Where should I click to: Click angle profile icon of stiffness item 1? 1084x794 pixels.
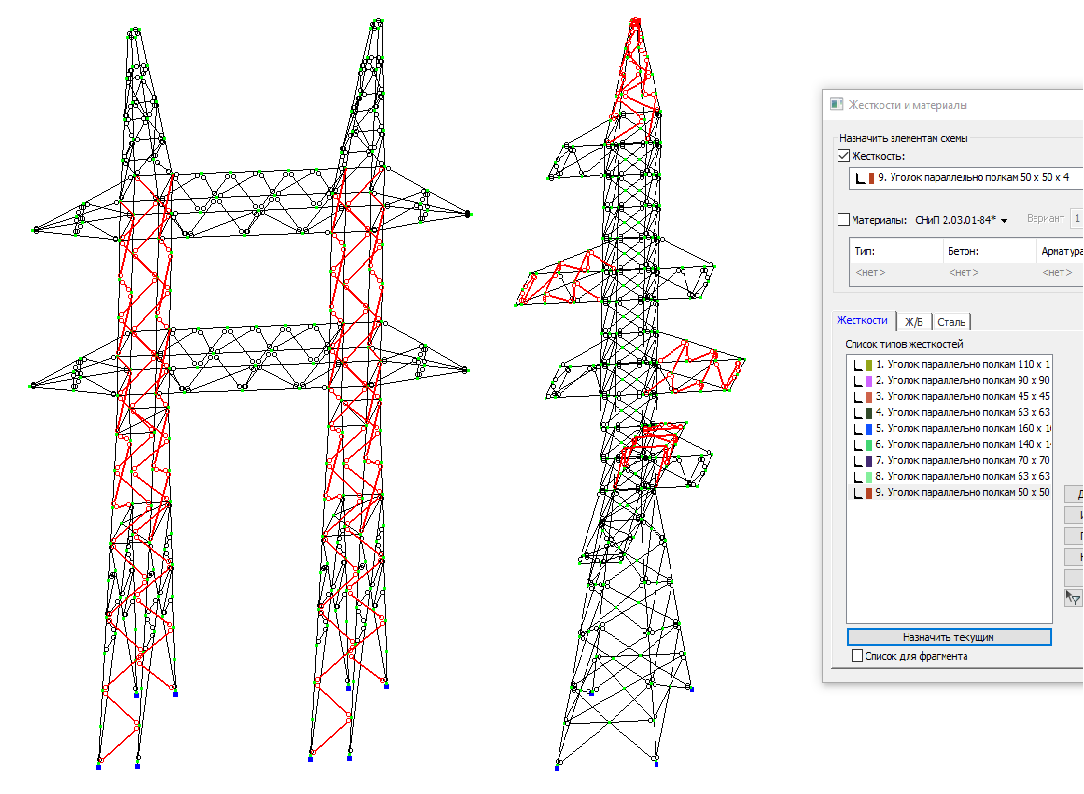pos(858,365)
